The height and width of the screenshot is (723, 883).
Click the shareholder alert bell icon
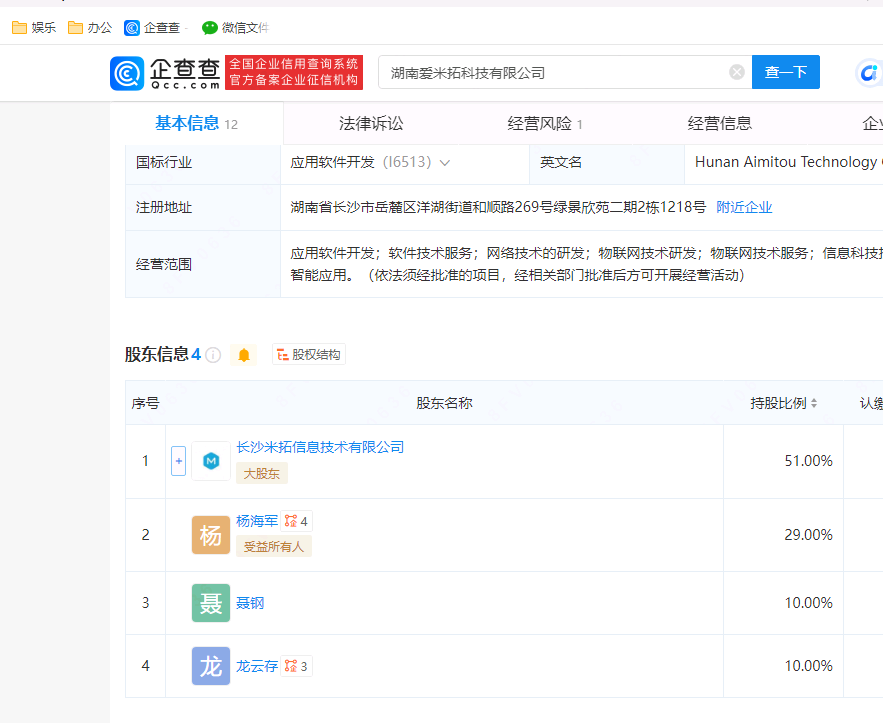(x=244, y=355)
